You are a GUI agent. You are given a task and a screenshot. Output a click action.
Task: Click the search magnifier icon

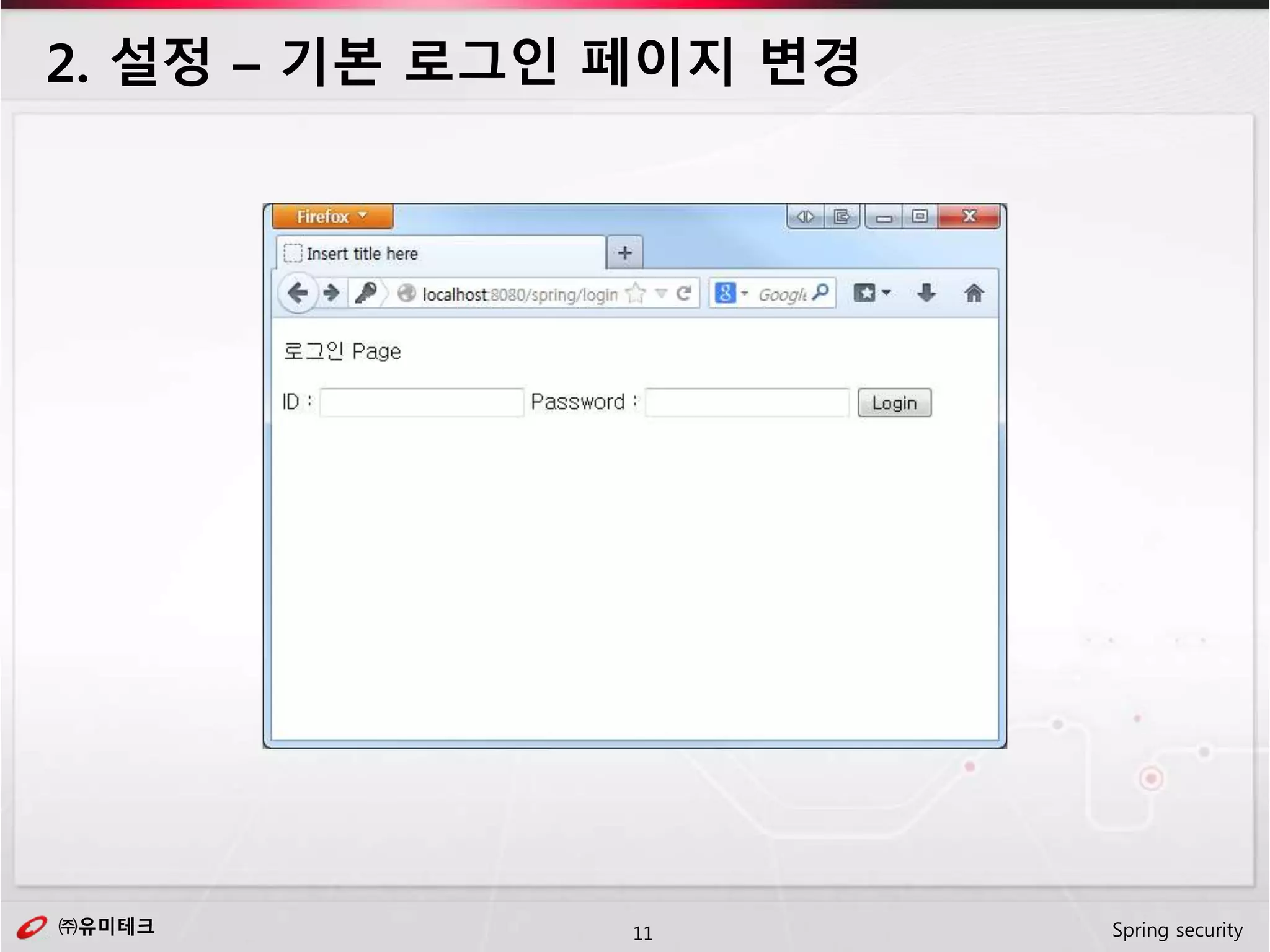(820, 292)
